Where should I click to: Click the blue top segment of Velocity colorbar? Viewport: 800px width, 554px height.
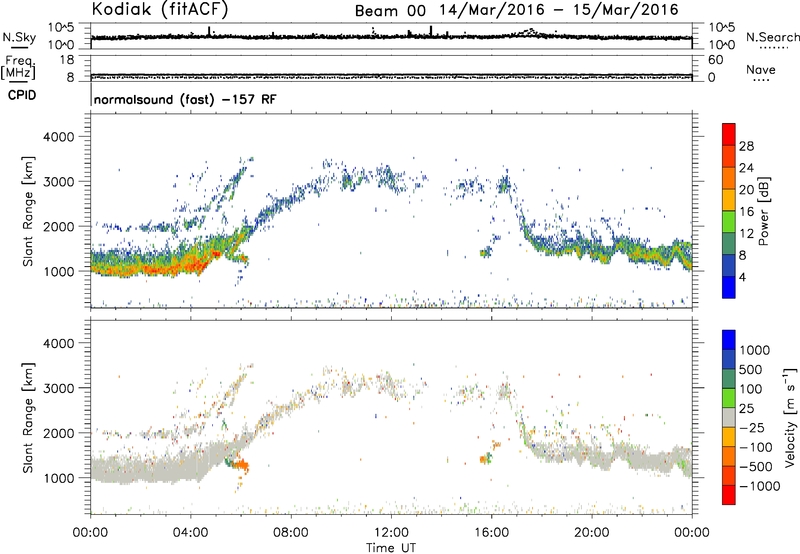click(729, 340)
